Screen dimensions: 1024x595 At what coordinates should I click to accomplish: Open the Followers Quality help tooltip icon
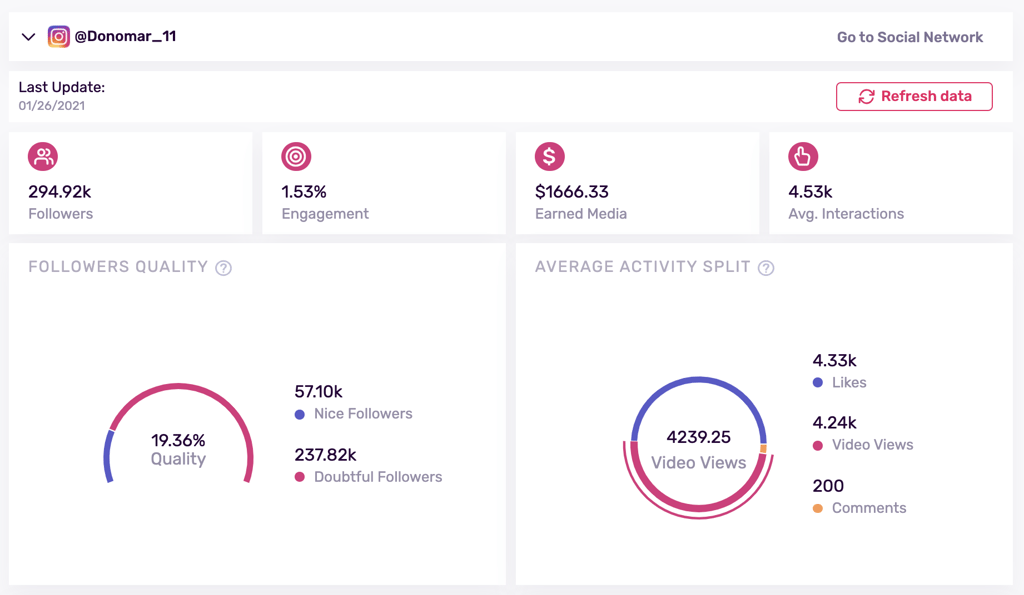point(223,267)
